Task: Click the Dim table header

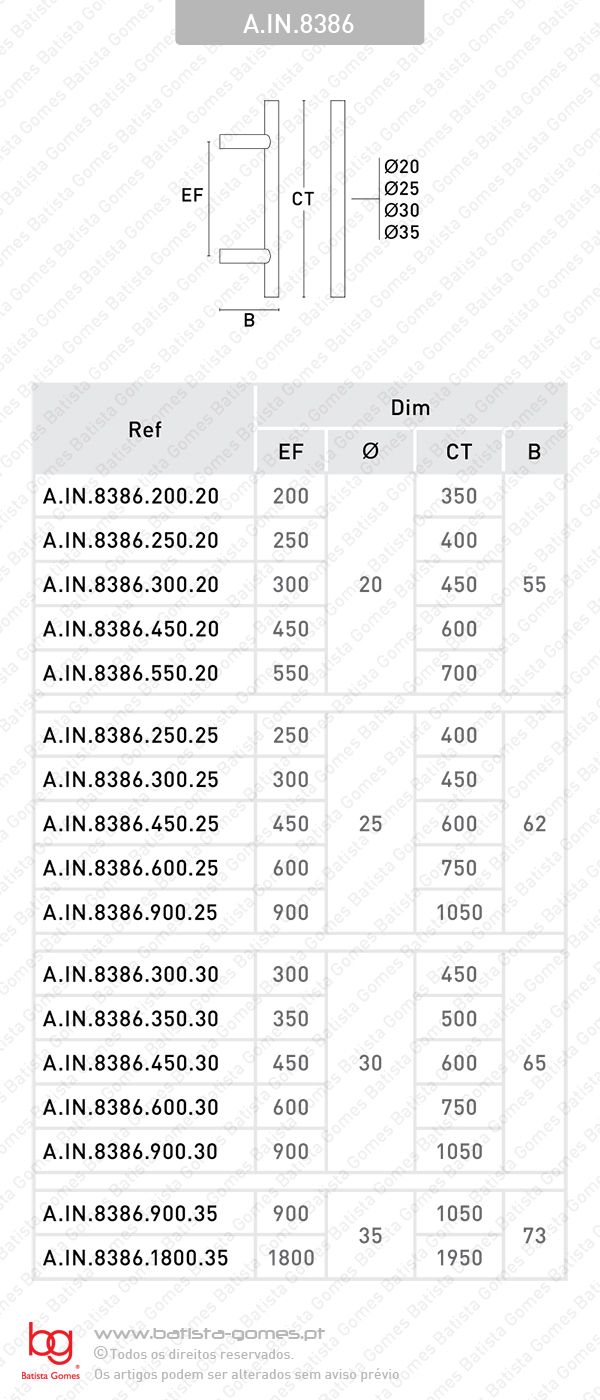Action: pos(410,408)
